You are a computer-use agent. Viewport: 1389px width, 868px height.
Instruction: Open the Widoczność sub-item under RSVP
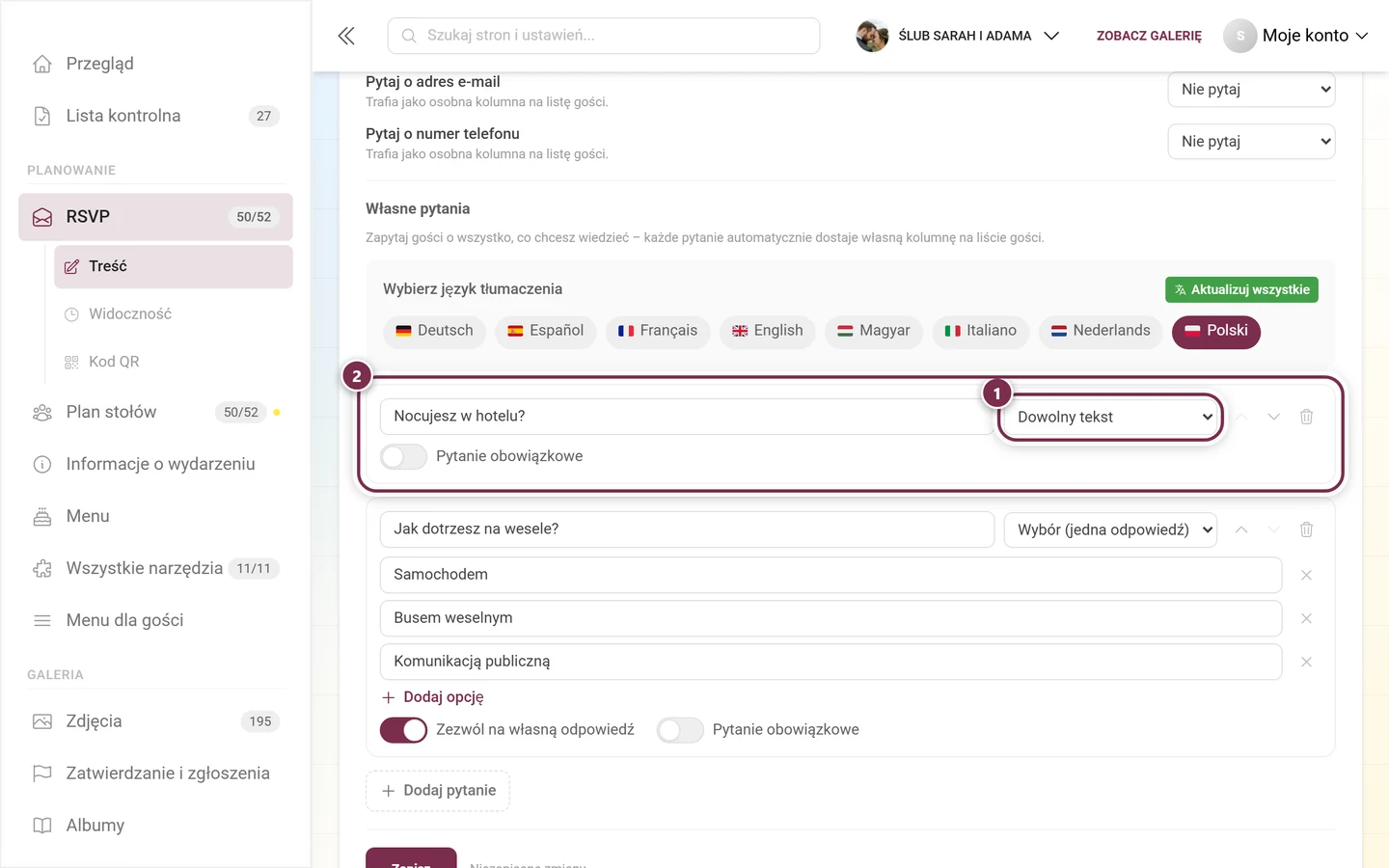tap(174, 314)
